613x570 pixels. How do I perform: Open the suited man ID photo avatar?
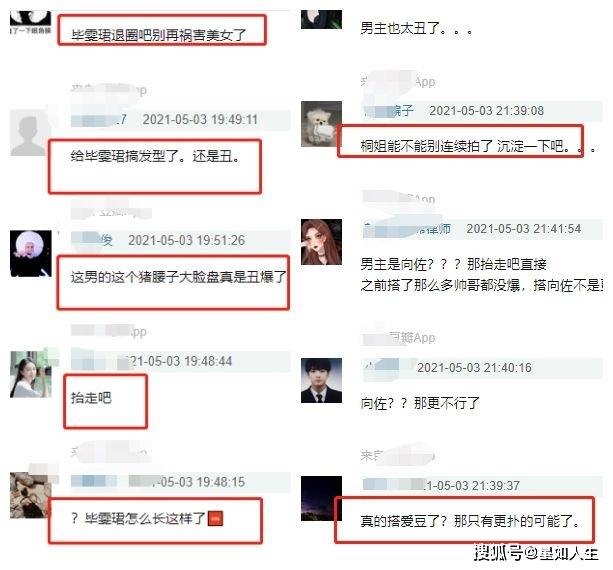(321, 380)
